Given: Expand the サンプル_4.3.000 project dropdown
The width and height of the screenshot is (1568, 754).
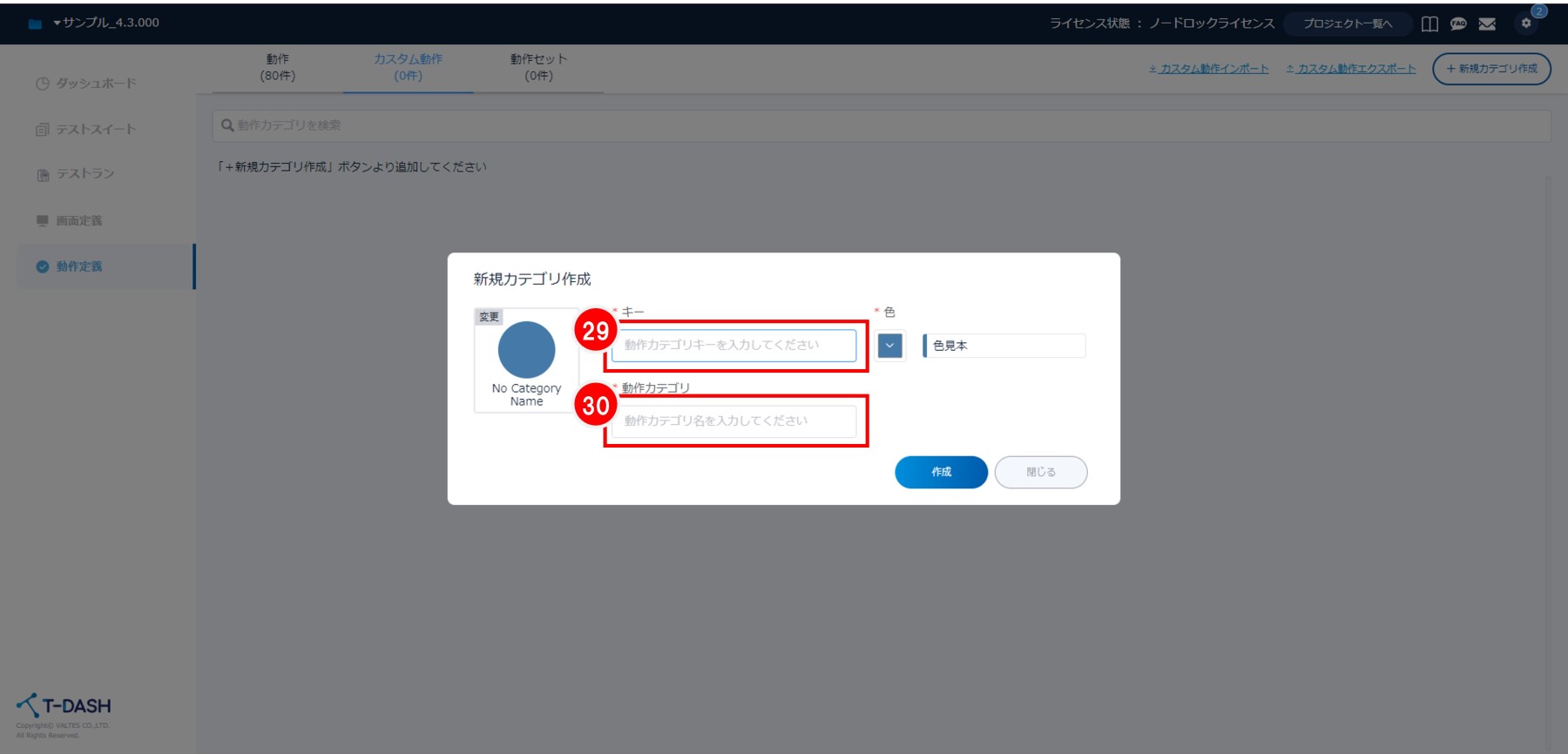Looking at the screenshot, I should (105, 23).
